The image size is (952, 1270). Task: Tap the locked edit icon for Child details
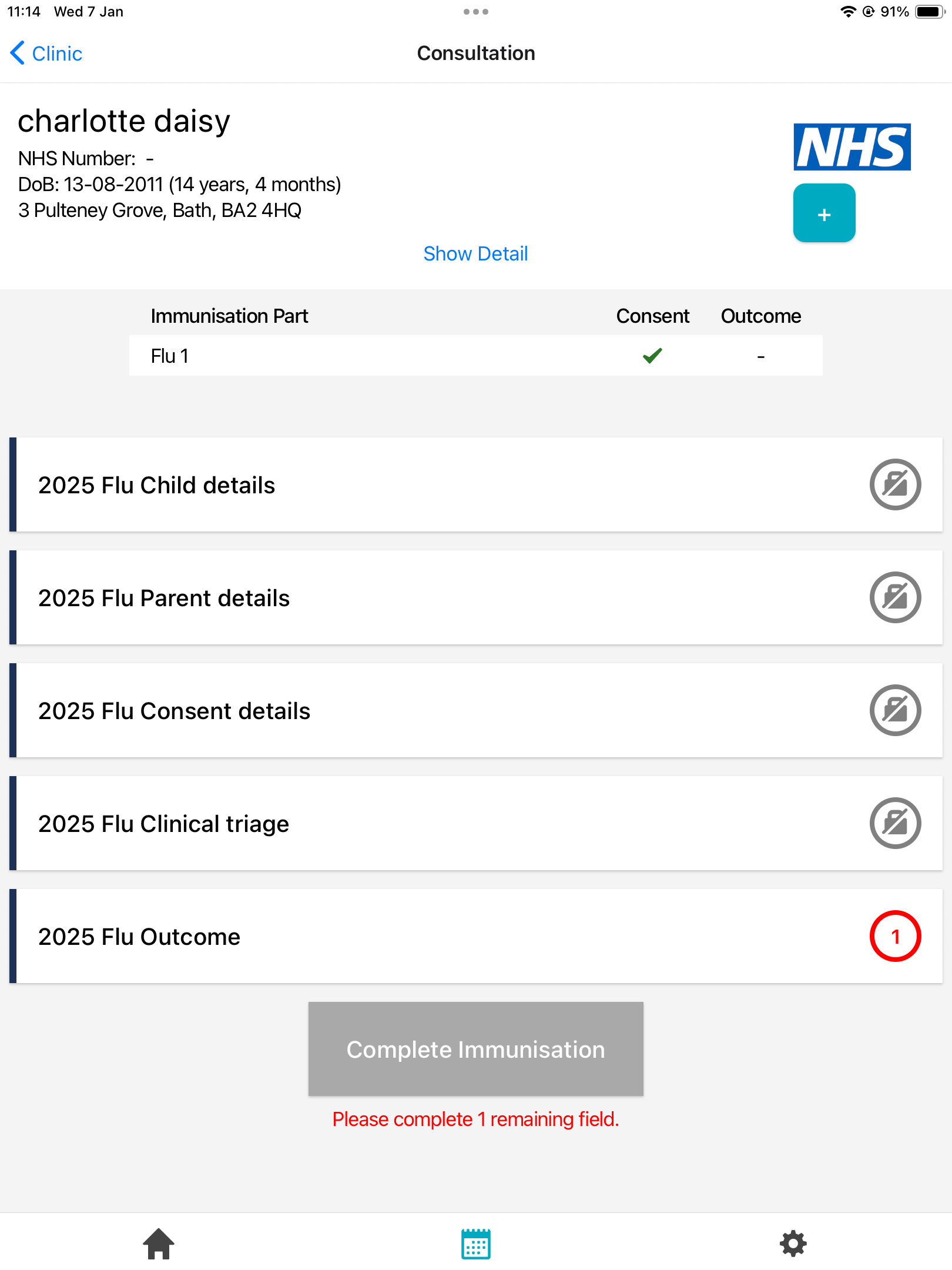pos(894,485)
